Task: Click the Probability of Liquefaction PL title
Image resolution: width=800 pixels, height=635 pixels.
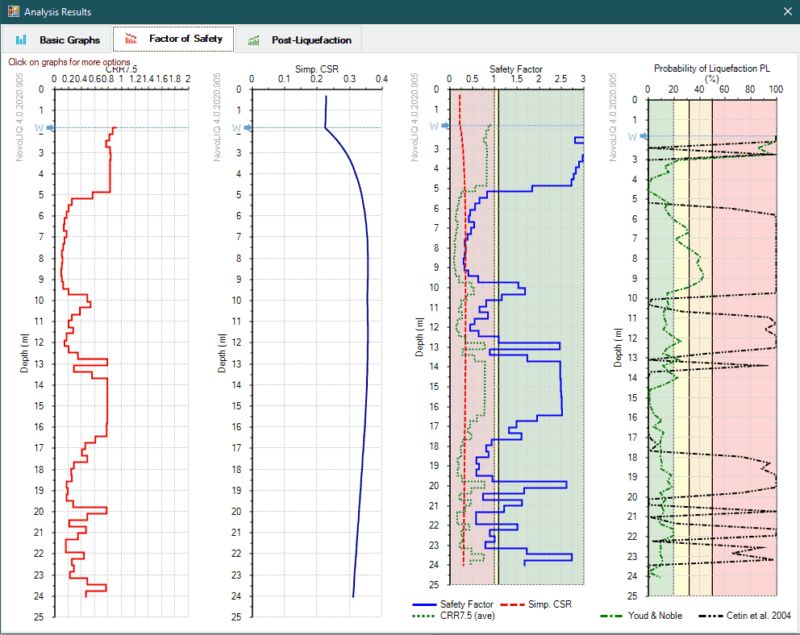Action: [x=712, y=68]
